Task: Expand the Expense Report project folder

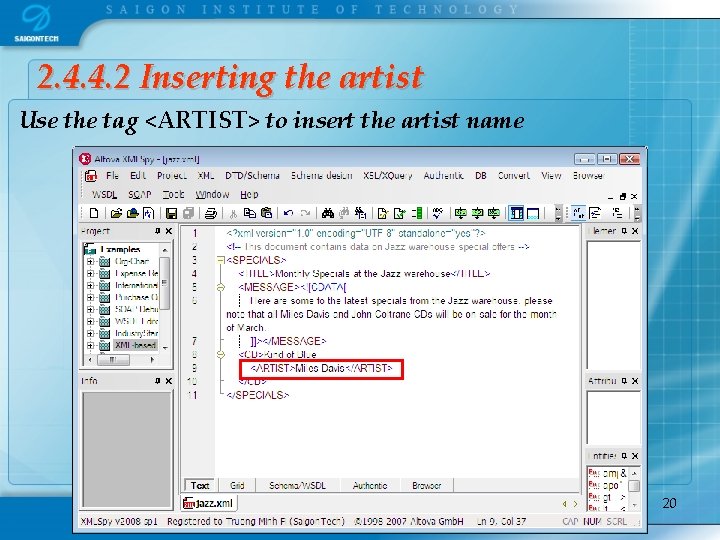Action: [90, 273]
